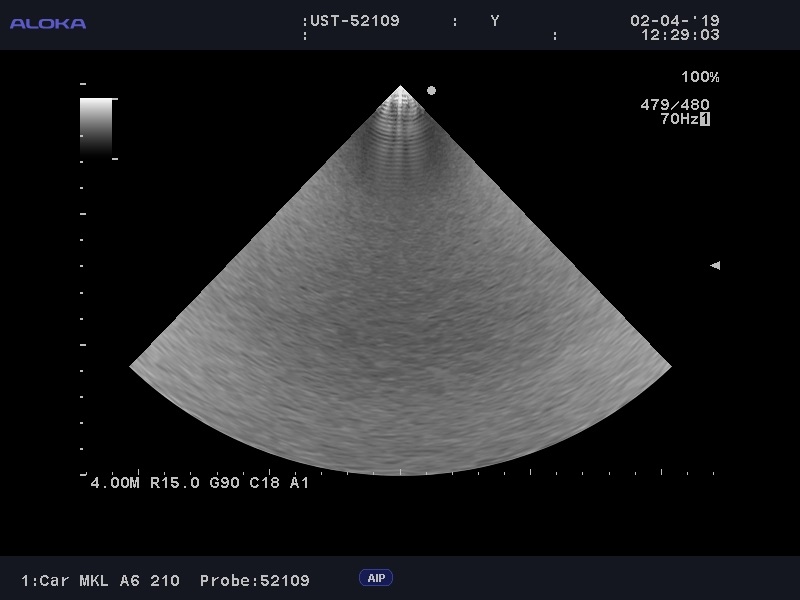Select the C18 contrast parameter
The image size is (800, 600).
[x=264, y=483]
